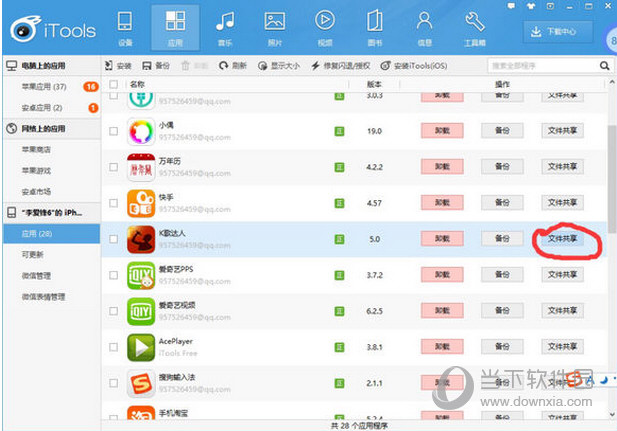Open the 下载中心 (Download center) button
Image resolution: width=617 pixels, height=431 pixels.
click(x=558, y=31)
